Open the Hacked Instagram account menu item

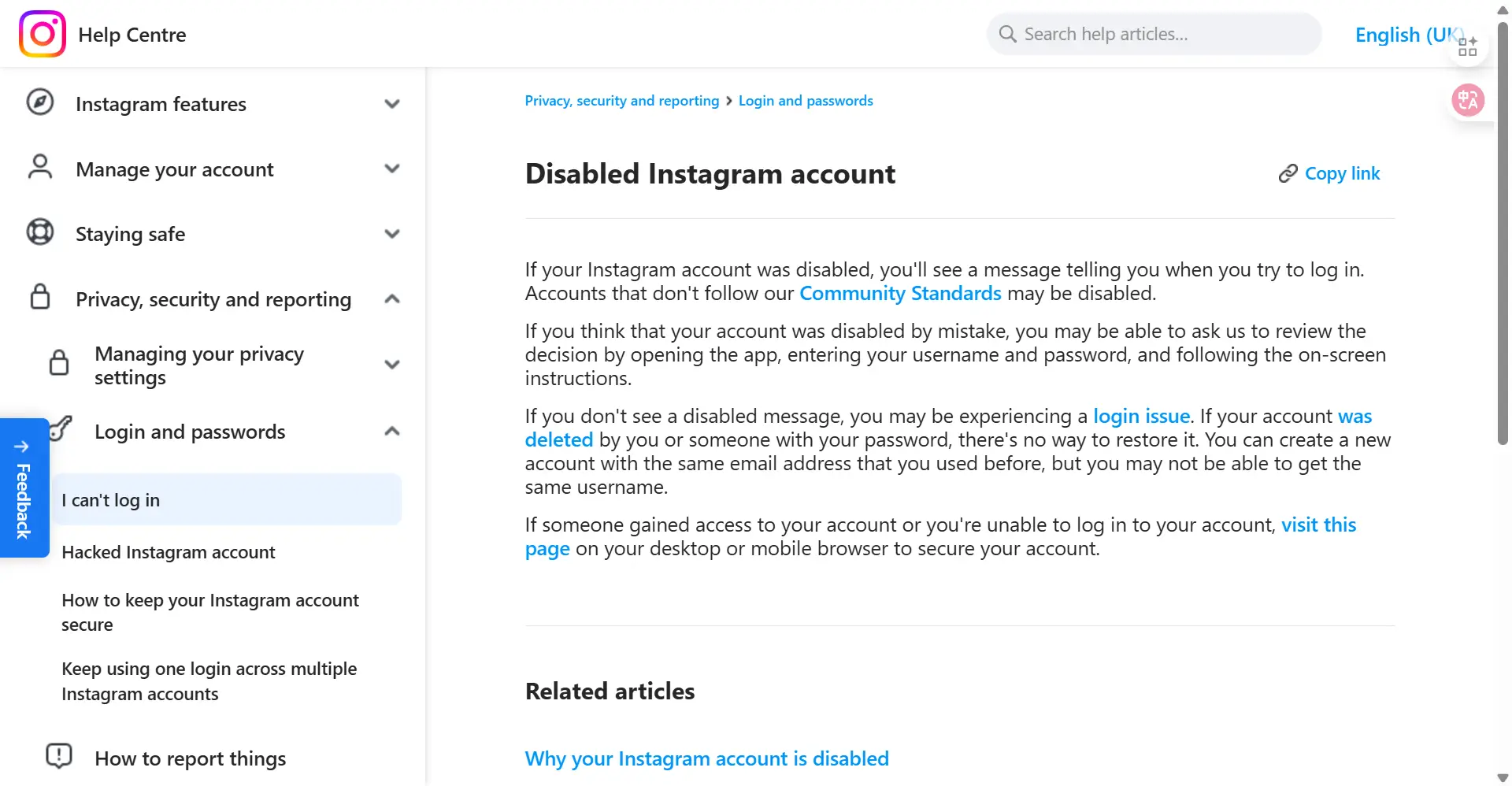coord(169,552)
